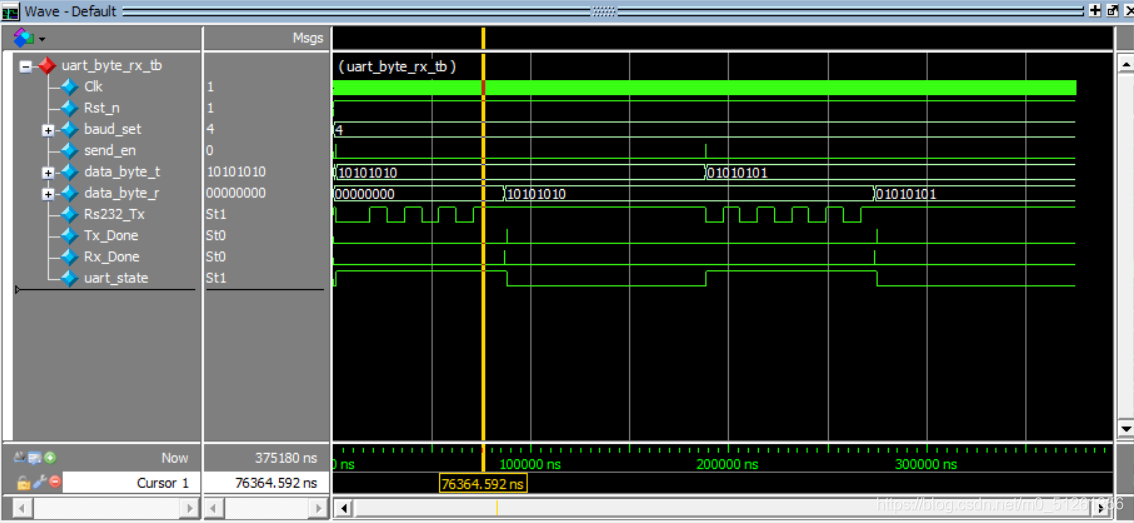Click the blue diamond icon for data_byte_t
The width and height of the screenshot is (1134, 523).
[69, 172]
